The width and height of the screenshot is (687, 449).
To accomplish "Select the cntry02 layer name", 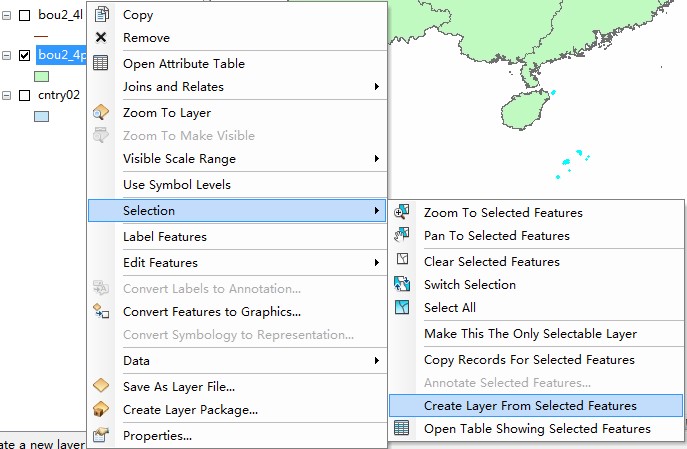I will (x=59, y=95).
